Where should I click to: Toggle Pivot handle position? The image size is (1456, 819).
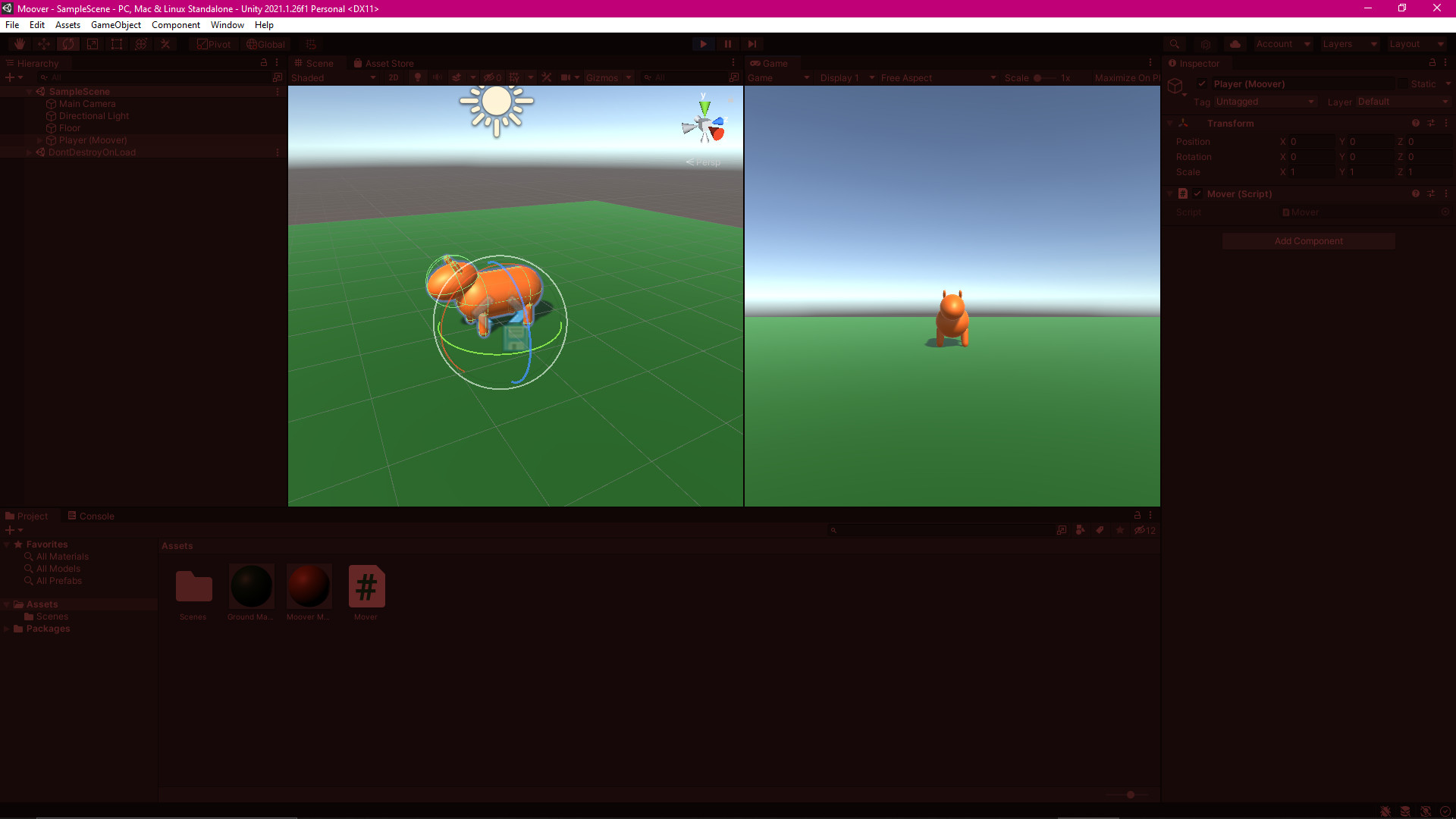coord(214,44)
